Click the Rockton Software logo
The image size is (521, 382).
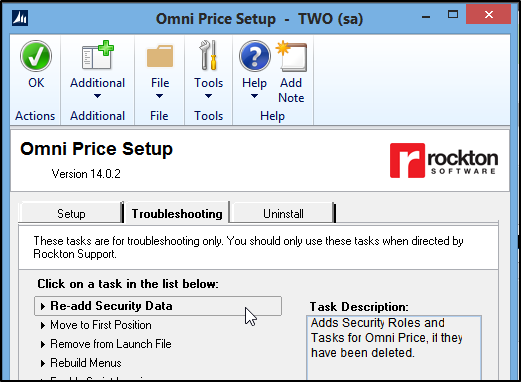pyautogui.click(x=444, y=161)
